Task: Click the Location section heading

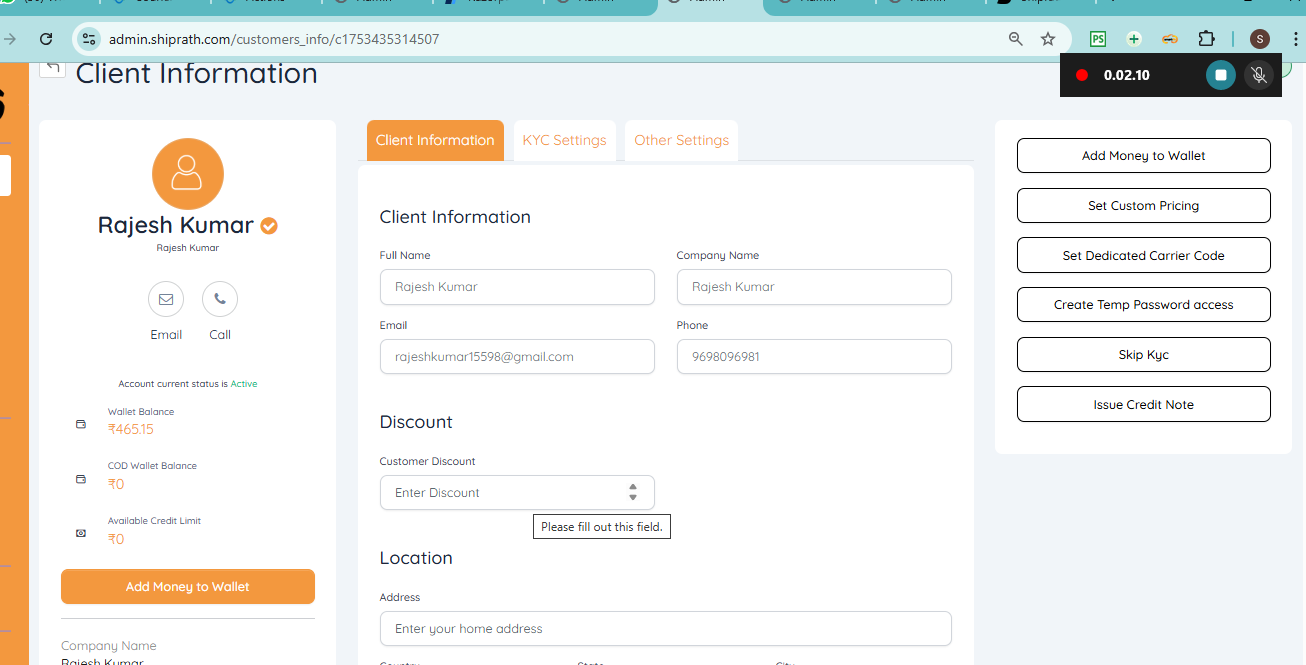Action: pyautogui.click(x=416, y=558)
